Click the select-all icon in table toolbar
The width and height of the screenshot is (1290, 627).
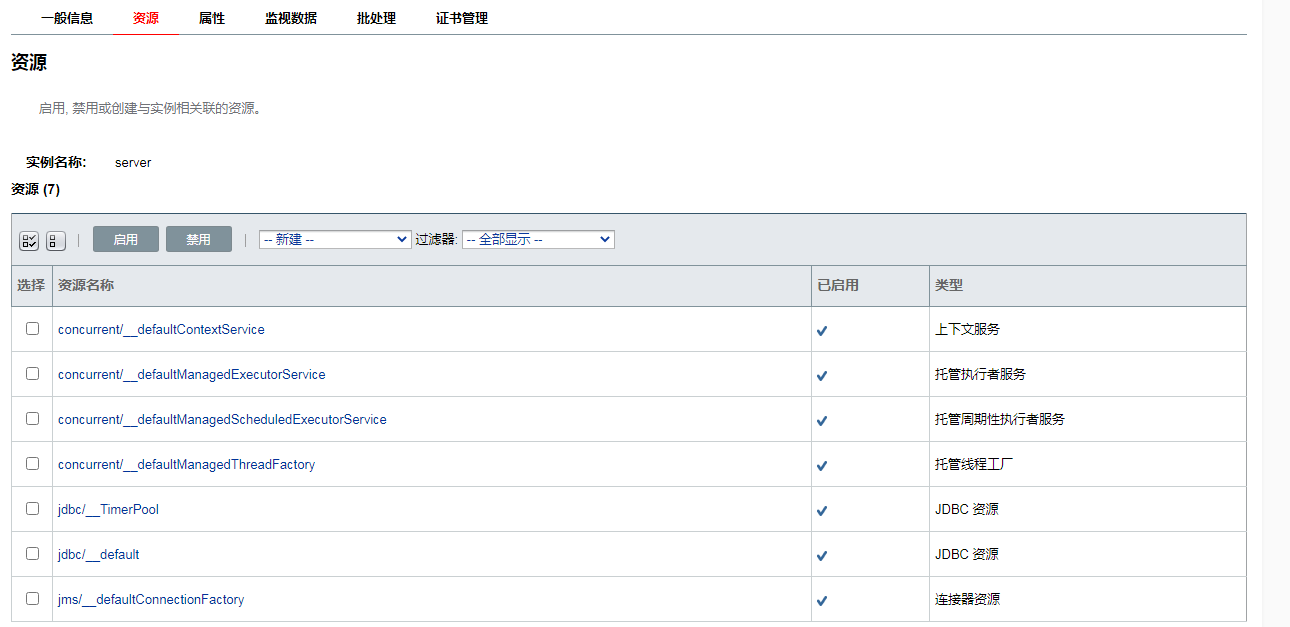tap(29, 241)
